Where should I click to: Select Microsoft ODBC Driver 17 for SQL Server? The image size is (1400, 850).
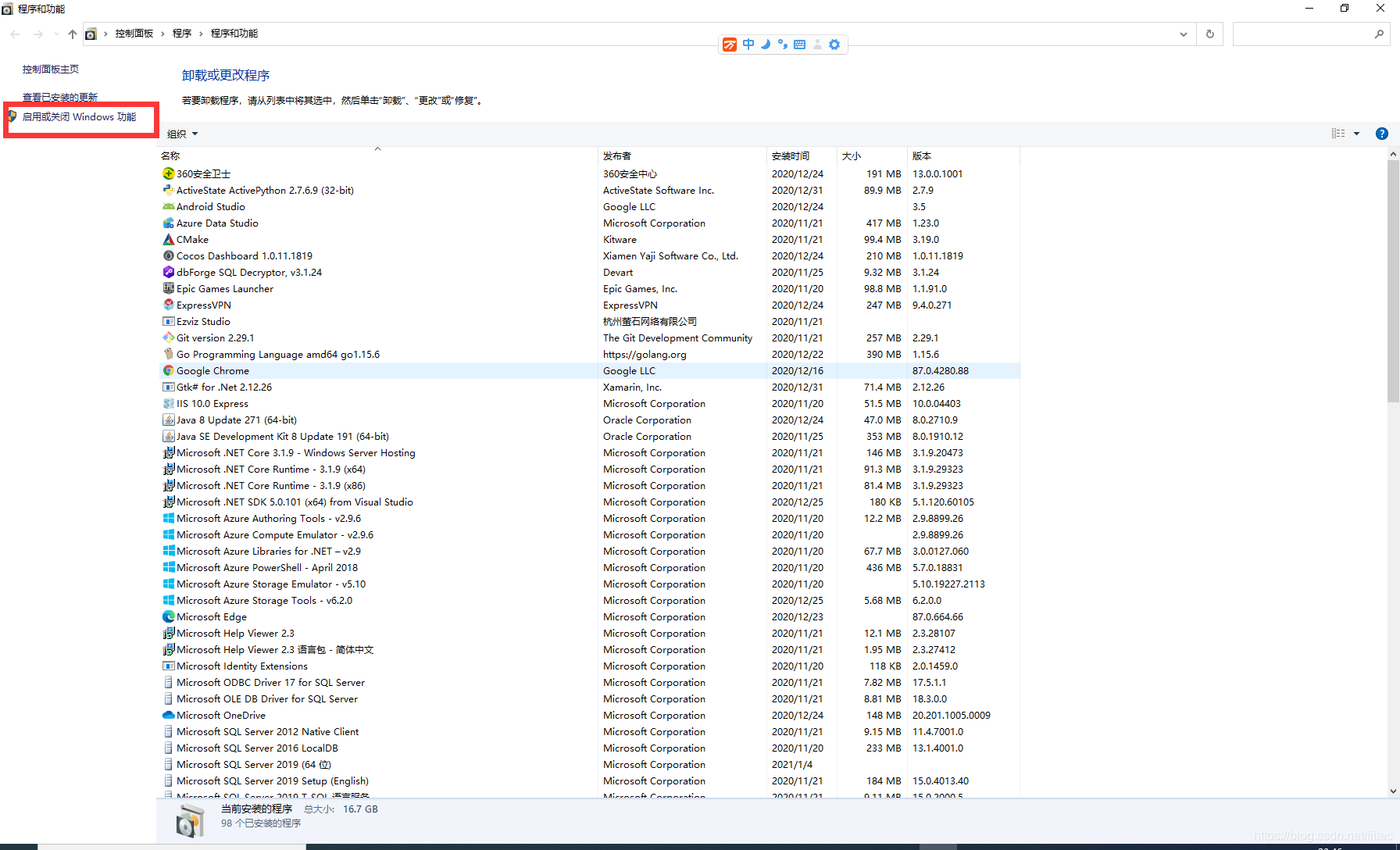(x=590, y=682)
